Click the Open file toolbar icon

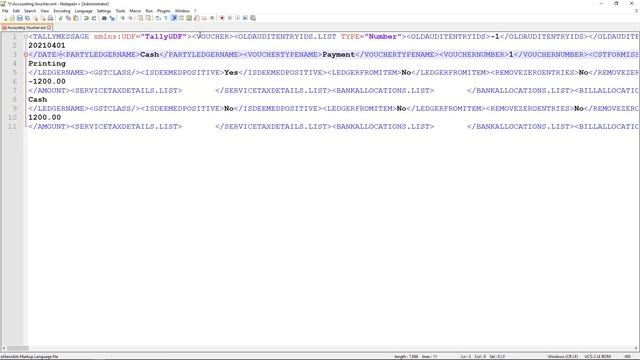(x=12, y=18)
